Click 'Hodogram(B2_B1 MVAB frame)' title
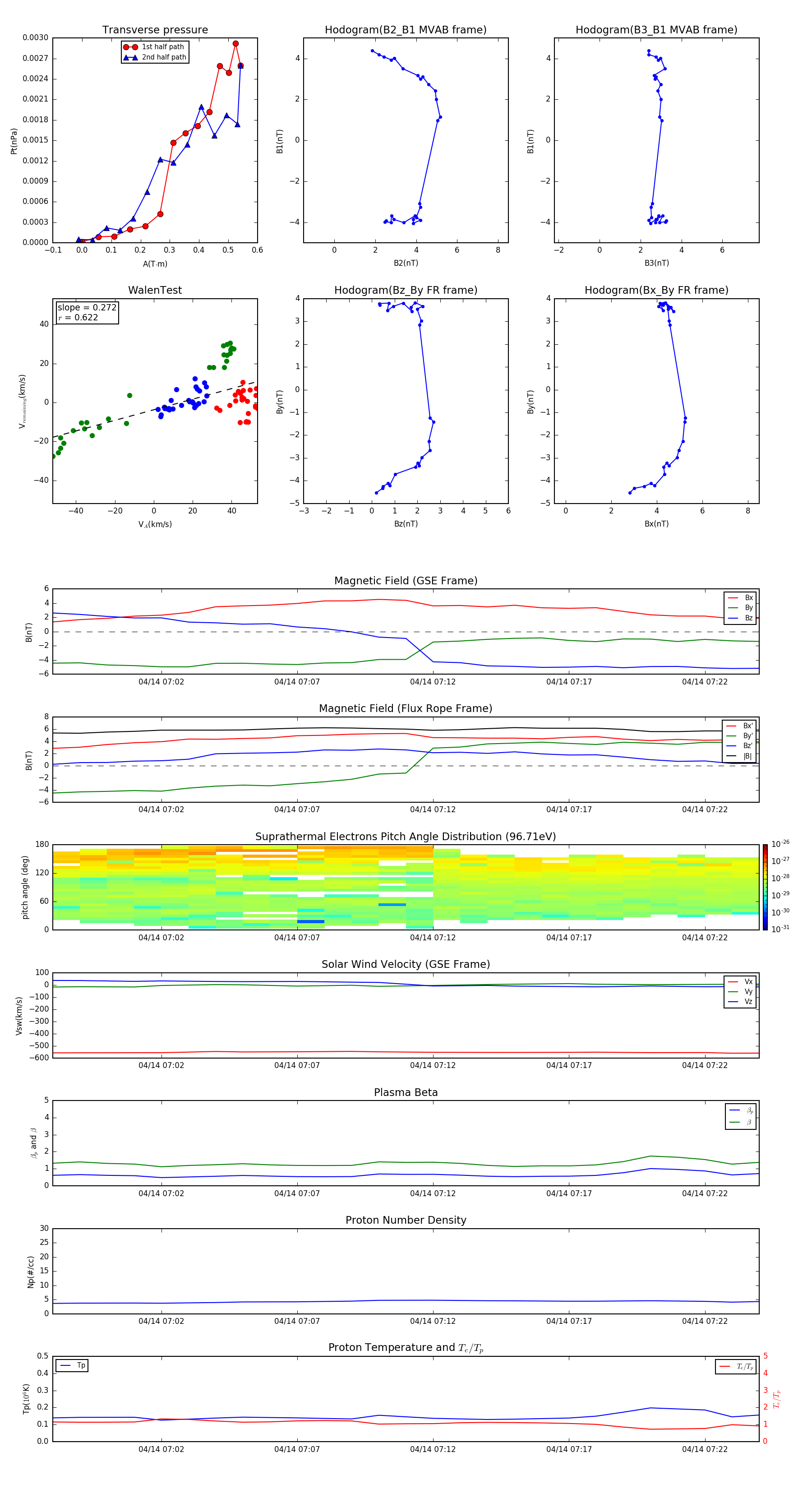 click(x=406, y=30)
